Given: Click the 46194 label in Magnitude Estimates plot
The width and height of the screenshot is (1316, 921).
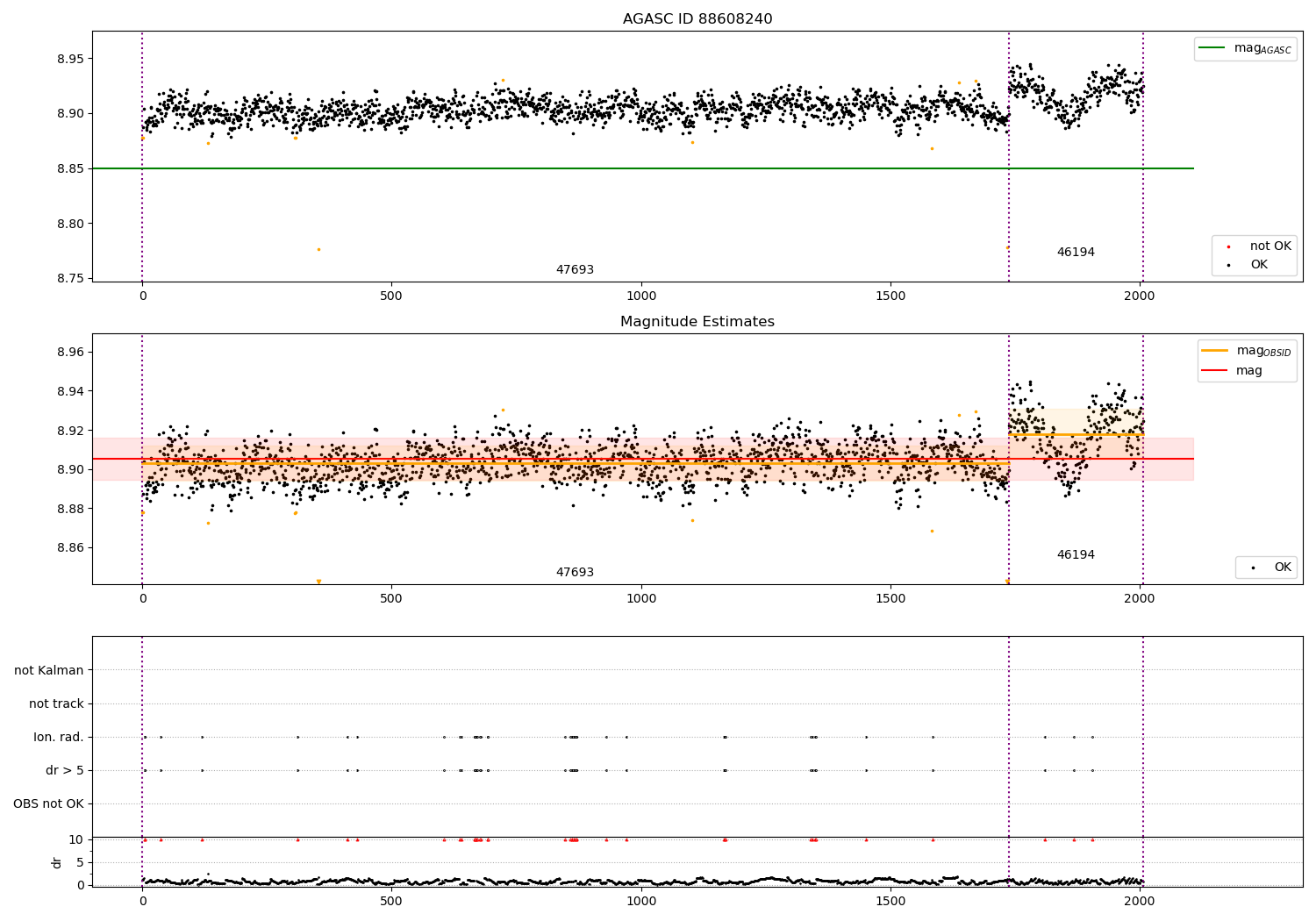Looking at the screenshot, I should click(1076, 555).
